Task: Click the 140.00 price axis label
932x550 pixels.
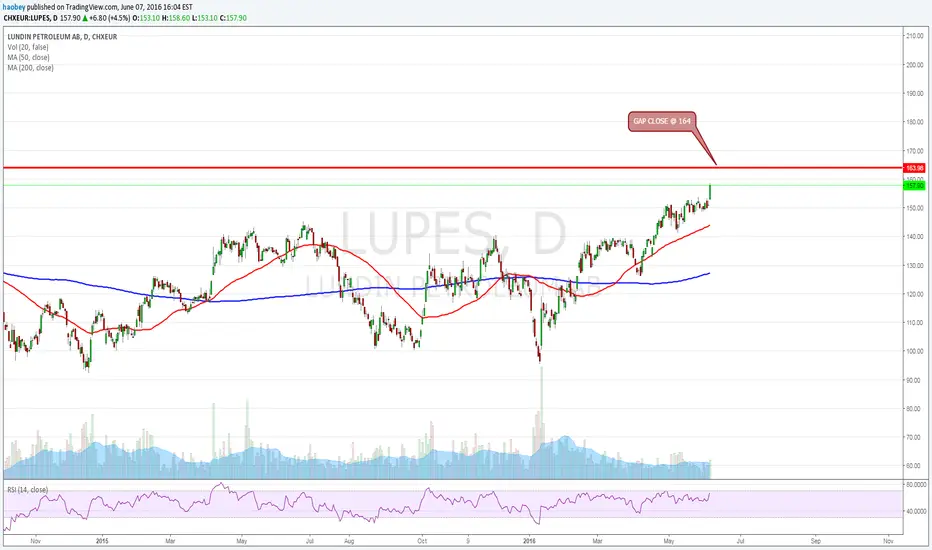Action: click(x=915, y=237)
